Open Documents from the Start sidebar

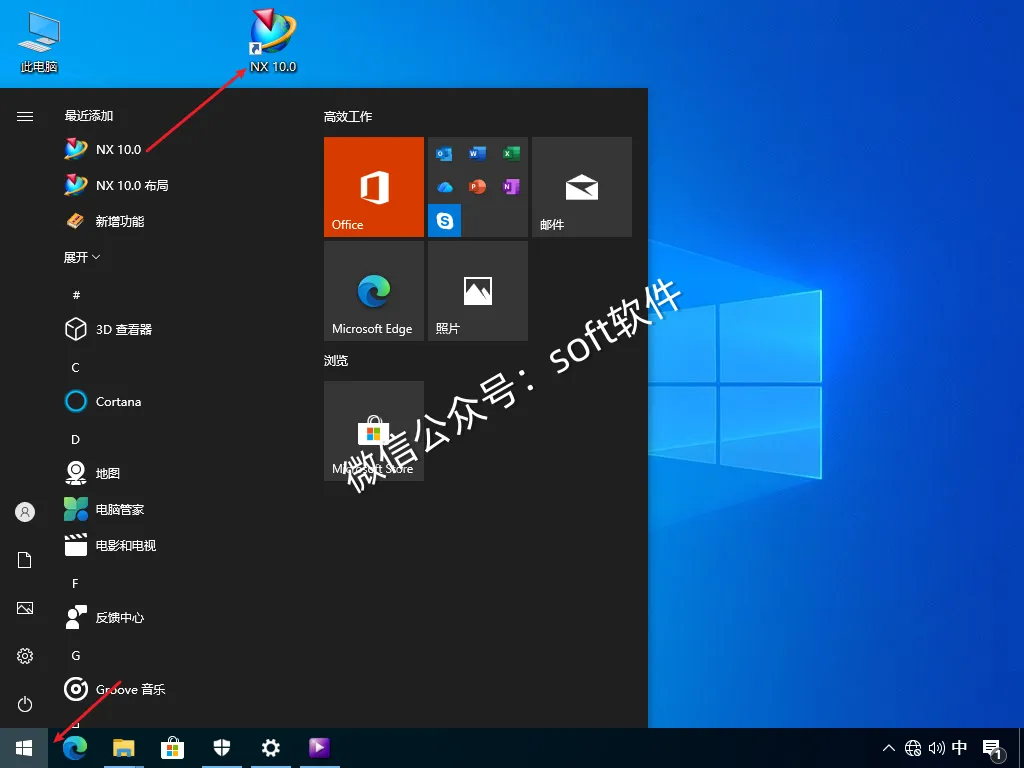(25, 560)
